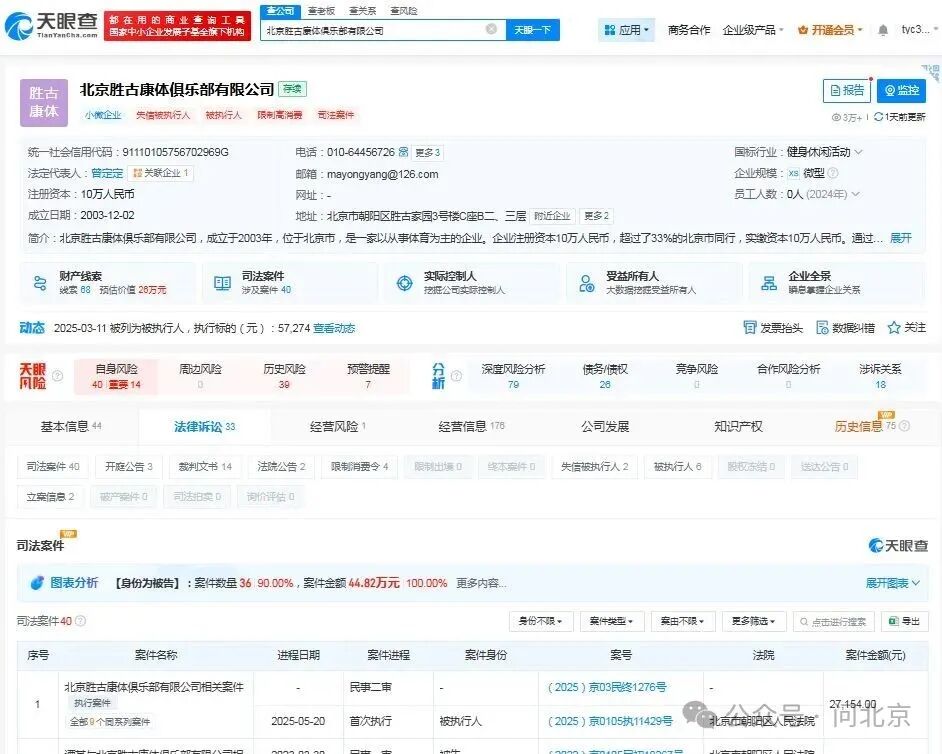Open the 受益所有人 card
Screen dimensions: 942x754
coord(655,282)
